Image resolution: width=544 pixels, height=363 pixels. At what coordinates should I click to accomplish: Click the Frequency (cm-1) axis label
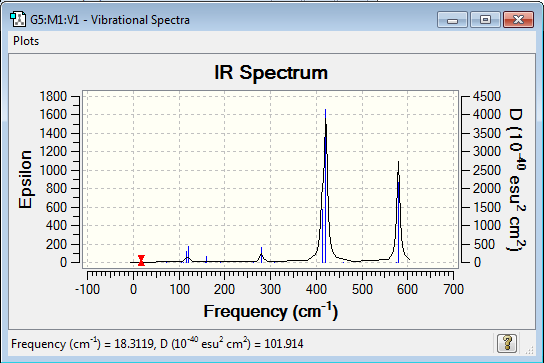[x=271, y=311]
